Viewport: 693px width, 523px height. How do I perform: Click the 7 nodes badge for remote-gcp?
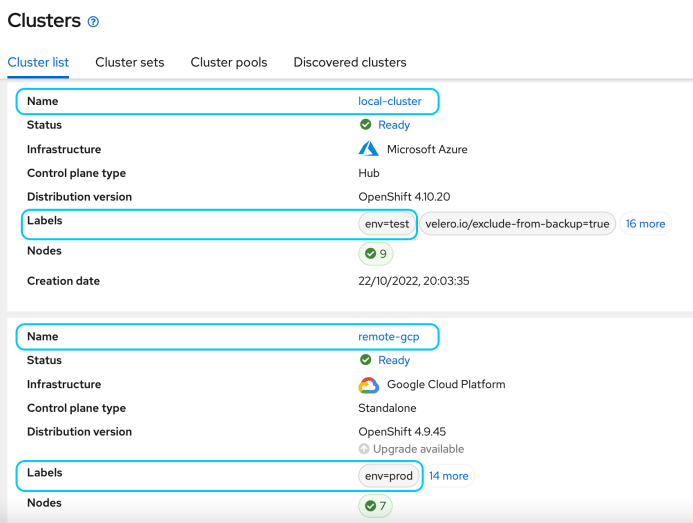[x=375, y=506]
